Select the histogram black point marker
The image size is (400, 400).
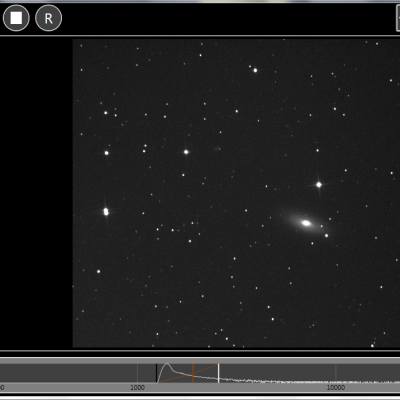pyautogui.click(x=156, y=373)
